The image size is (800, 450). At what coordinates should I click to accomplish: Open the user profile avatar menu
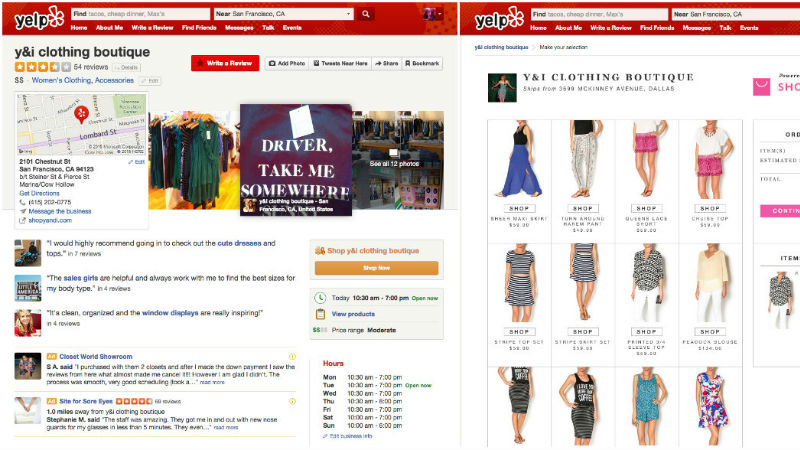point(434,14)
